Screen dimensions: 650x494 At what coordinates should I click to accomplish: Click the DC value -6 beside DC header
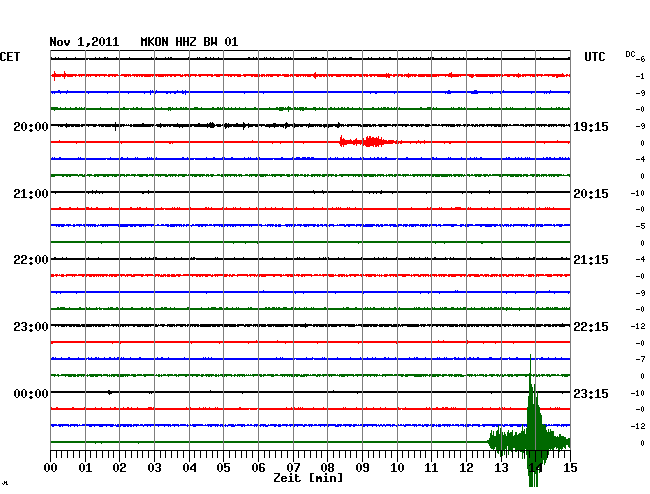[640, 59]
